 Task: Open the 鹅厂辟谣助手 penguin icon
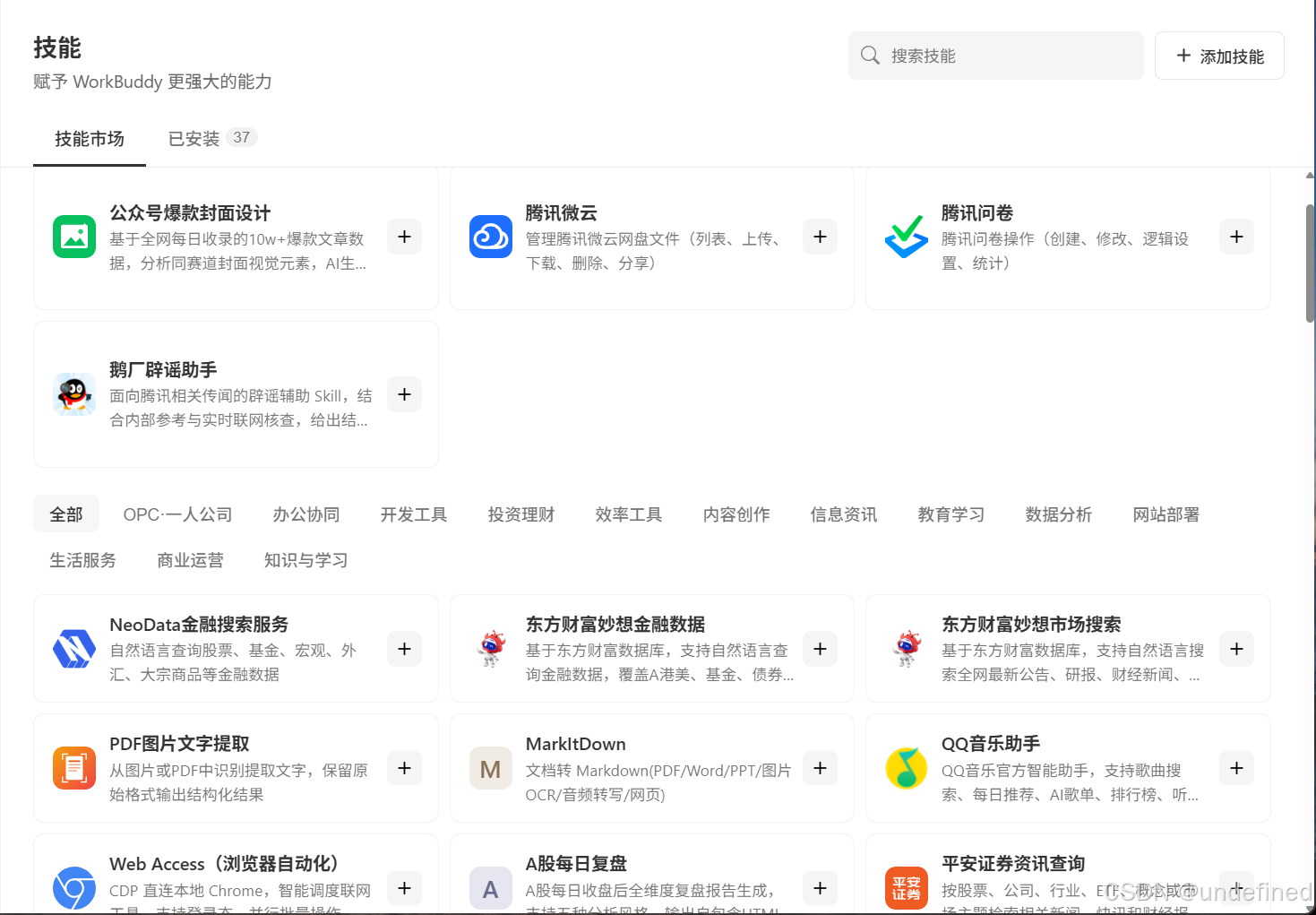point(74,394)
